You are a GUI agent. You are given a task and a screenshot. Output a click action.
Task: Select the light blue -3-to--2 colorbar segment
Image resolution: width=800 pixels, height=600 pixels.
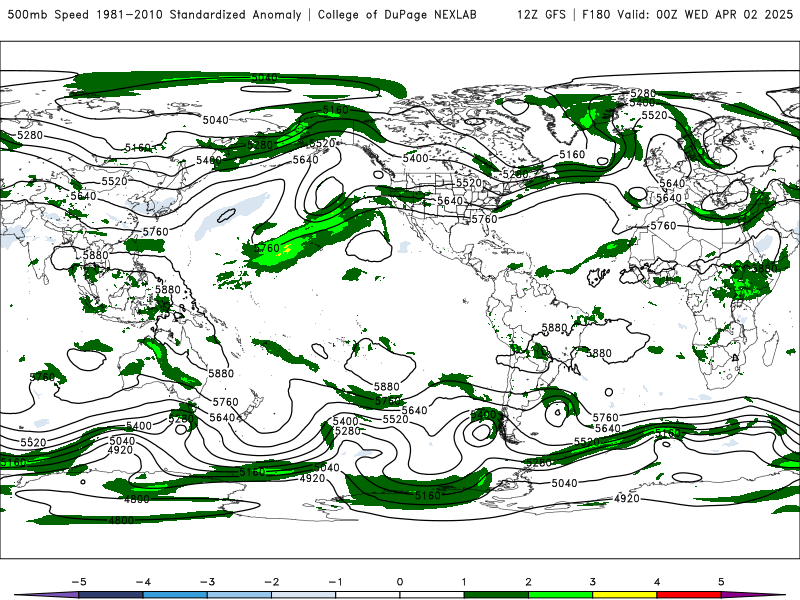(239, 595)
